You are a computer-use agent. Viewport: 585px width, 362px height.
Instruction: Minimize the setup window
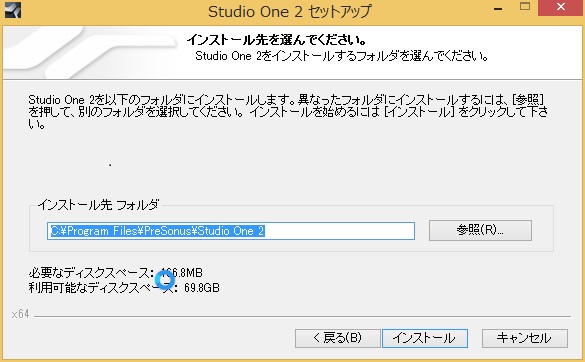498,9
